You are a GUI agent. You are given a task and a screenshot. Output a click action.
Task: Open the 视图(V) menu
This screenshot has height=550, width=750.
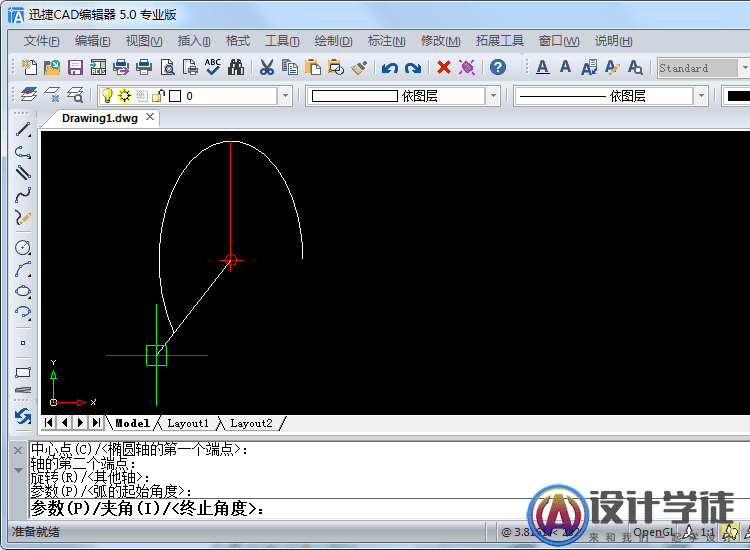point(143,41)
